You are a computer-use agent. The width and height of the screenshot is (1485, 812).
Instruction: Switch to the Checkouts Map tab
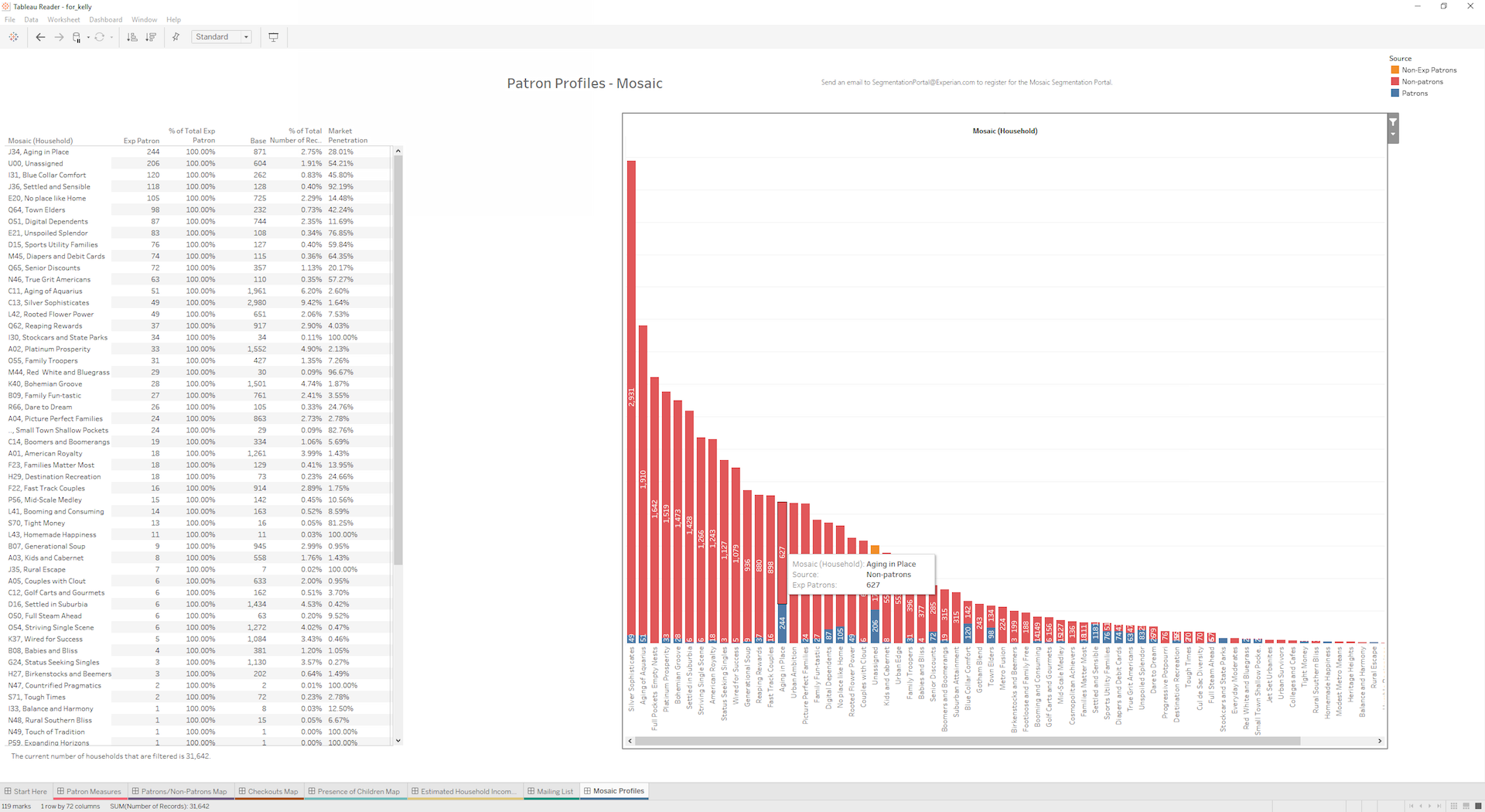(x=268, y=791)
